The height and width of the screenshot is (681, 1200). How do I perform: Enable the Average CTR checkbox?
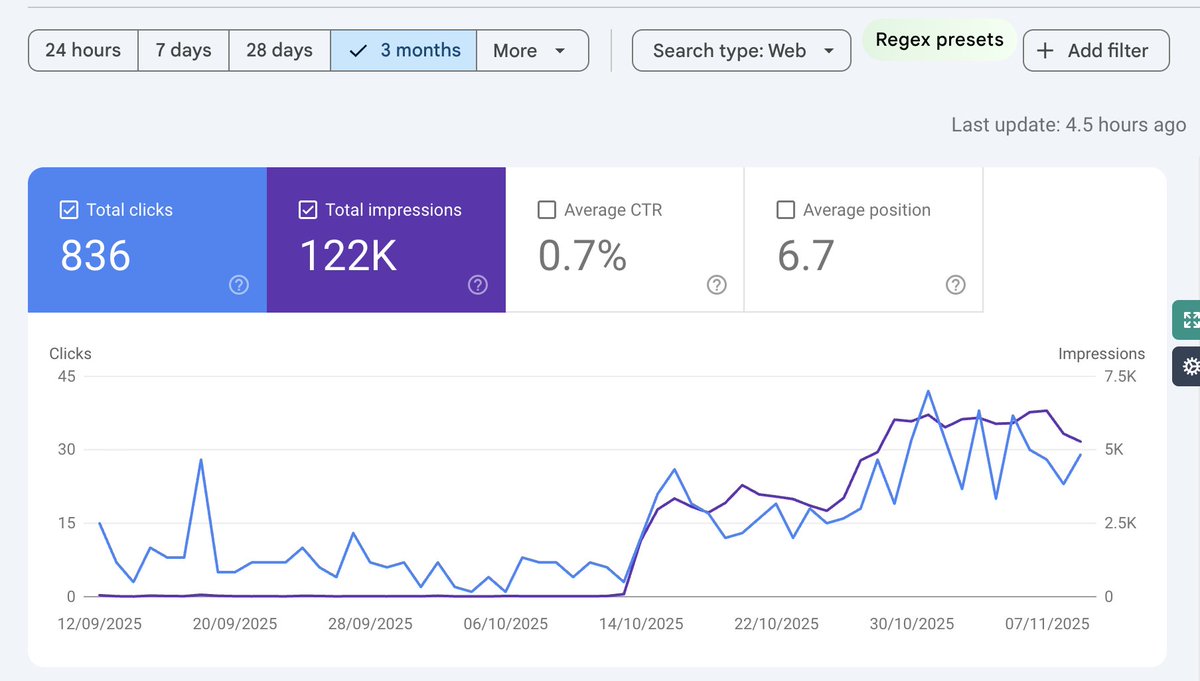tap(547, 210)
